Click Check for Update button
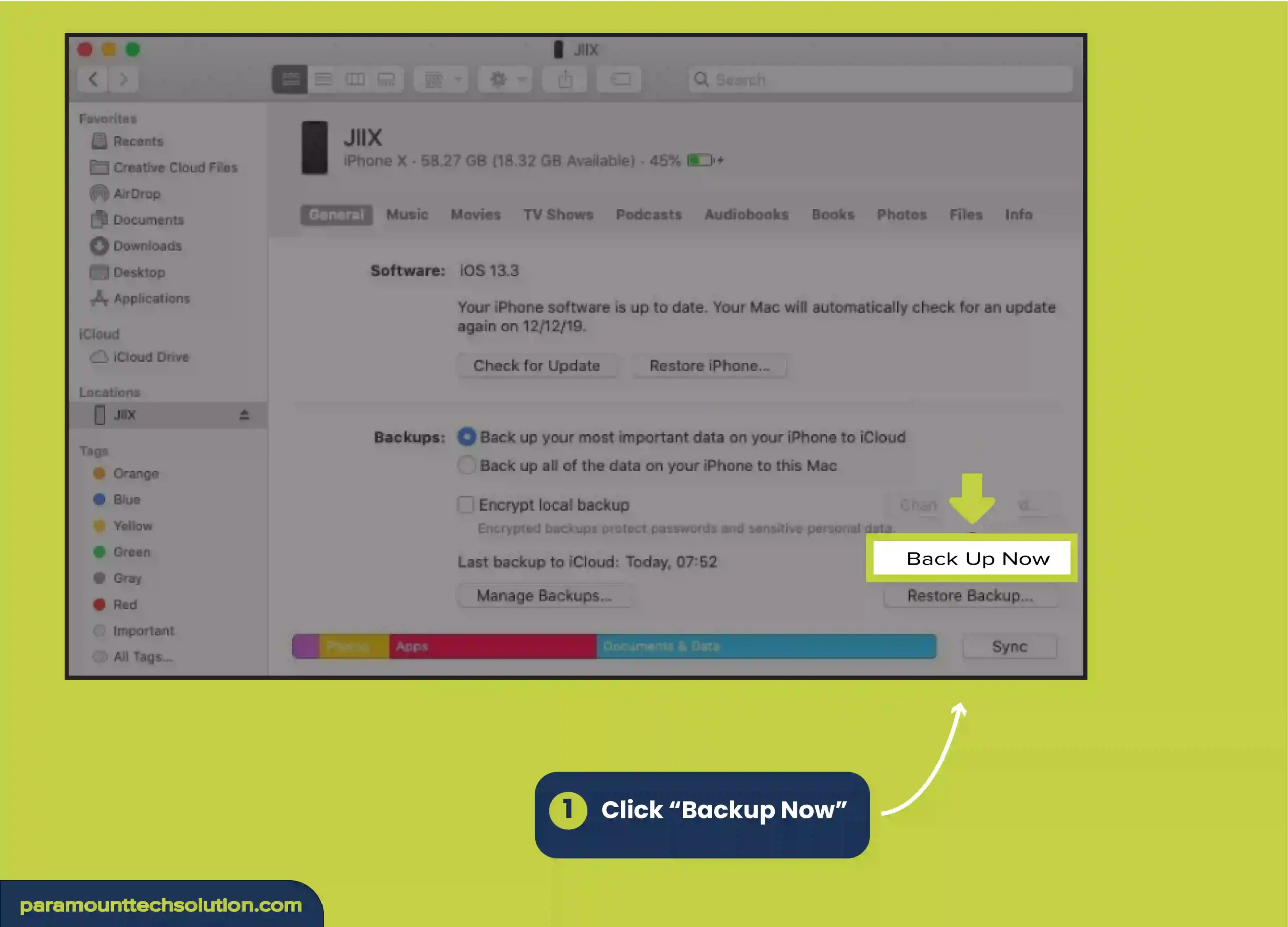 536,365
